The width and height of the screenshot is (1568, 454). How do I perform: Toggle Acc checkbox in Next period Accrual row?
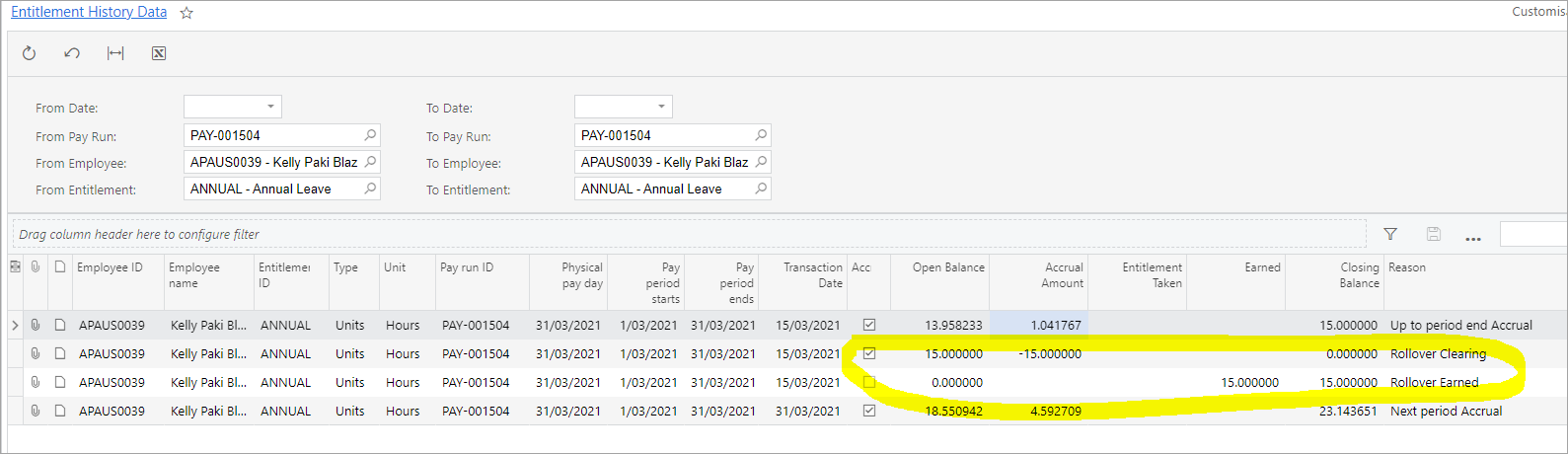(869, 411)
